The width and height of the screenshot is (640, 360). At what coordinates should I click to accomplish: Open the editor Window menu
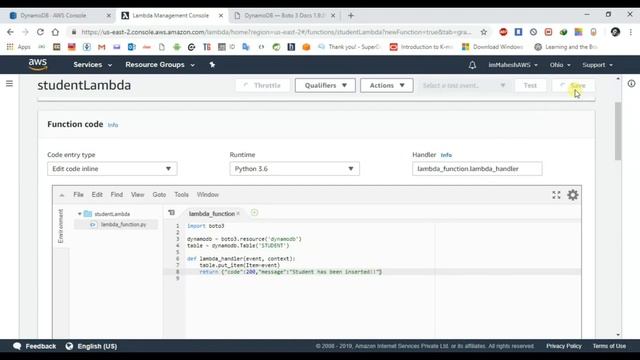(208, 195)
